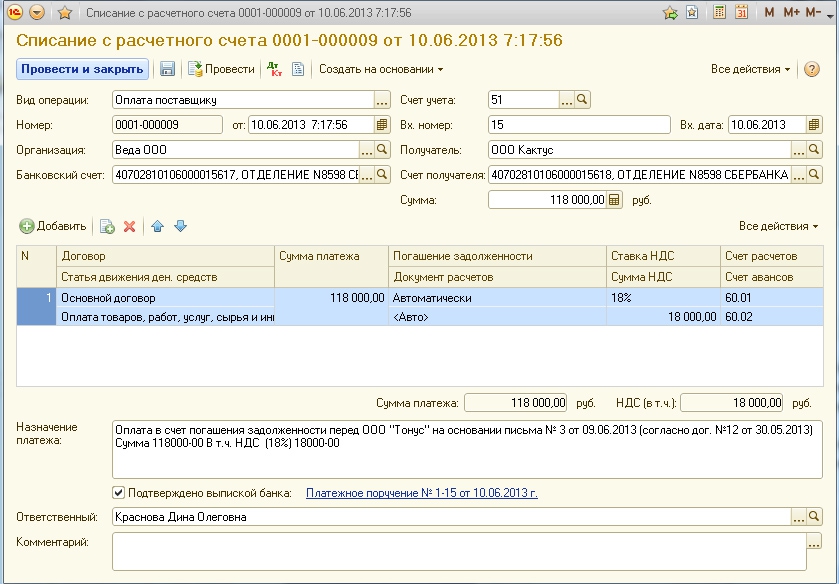Click the 1C application logo icon
Screen dimensions: 839x584
(15, 12)
